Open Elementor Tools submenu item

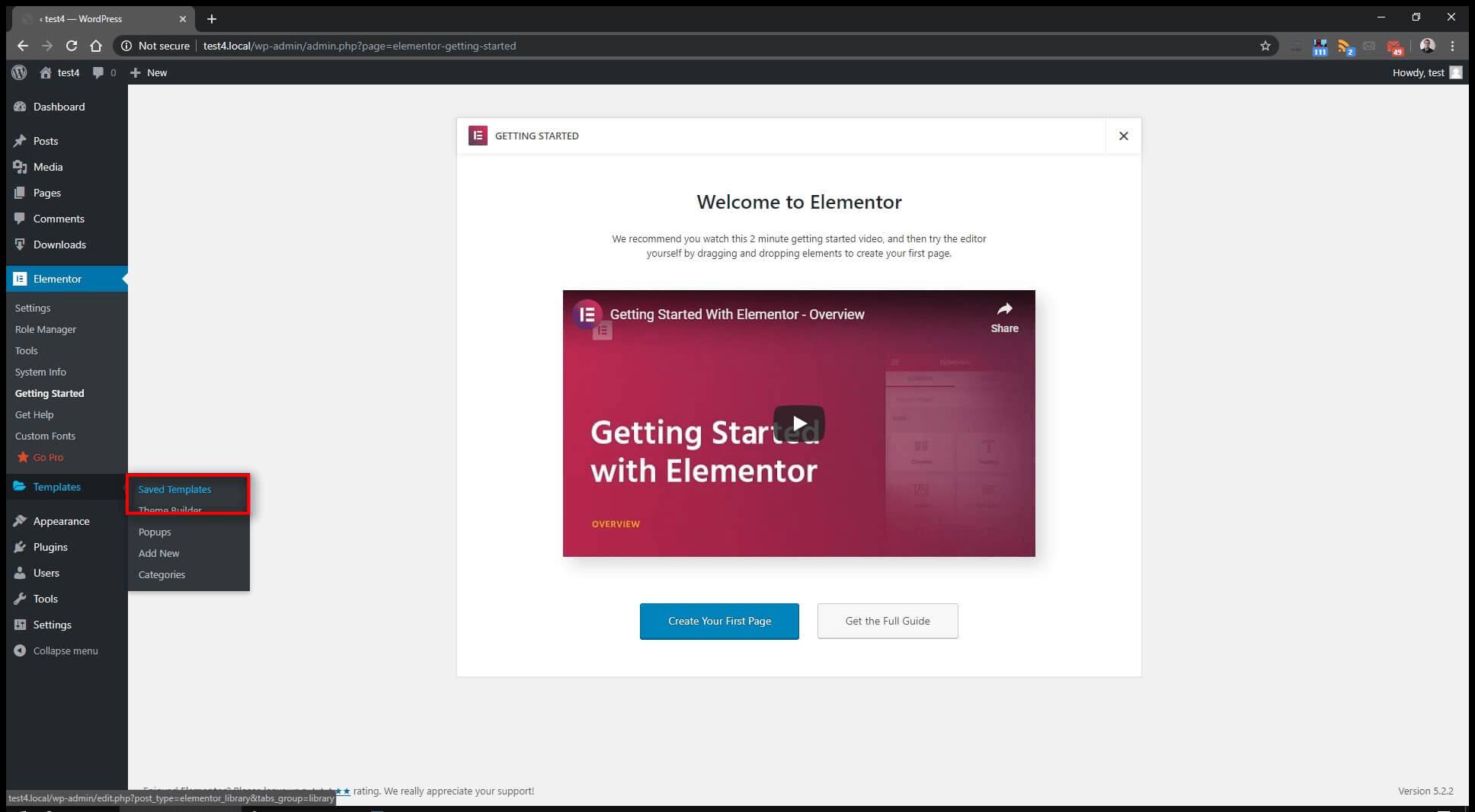[x=27, y=350]
